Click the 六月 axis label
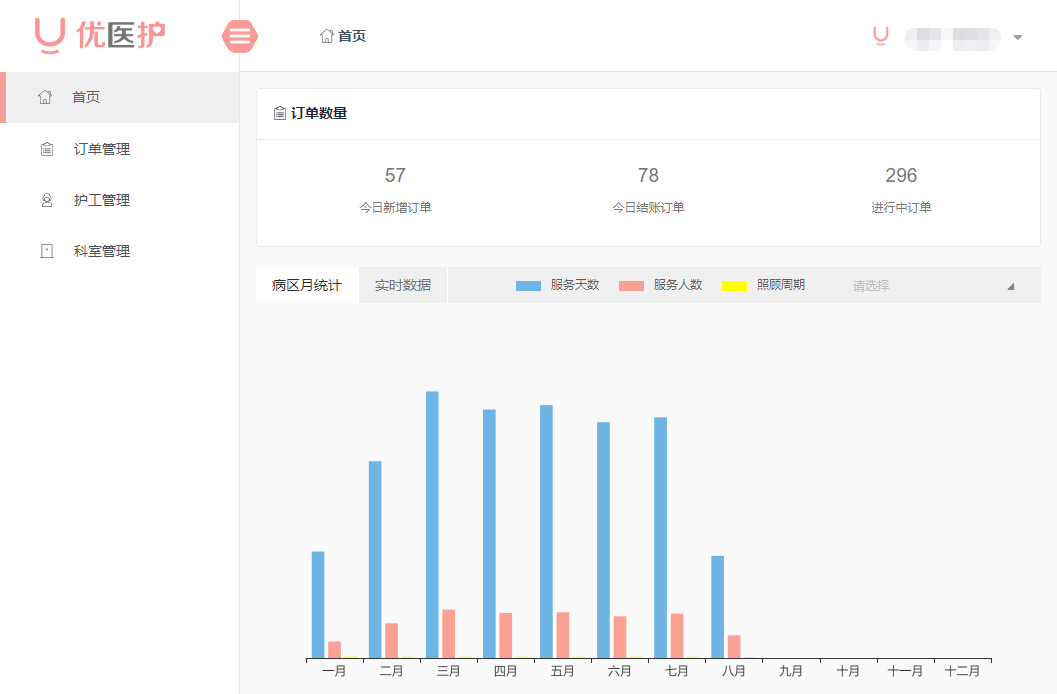The width and height of the screenshot is (1057, 694). click(x=620, y=671)
